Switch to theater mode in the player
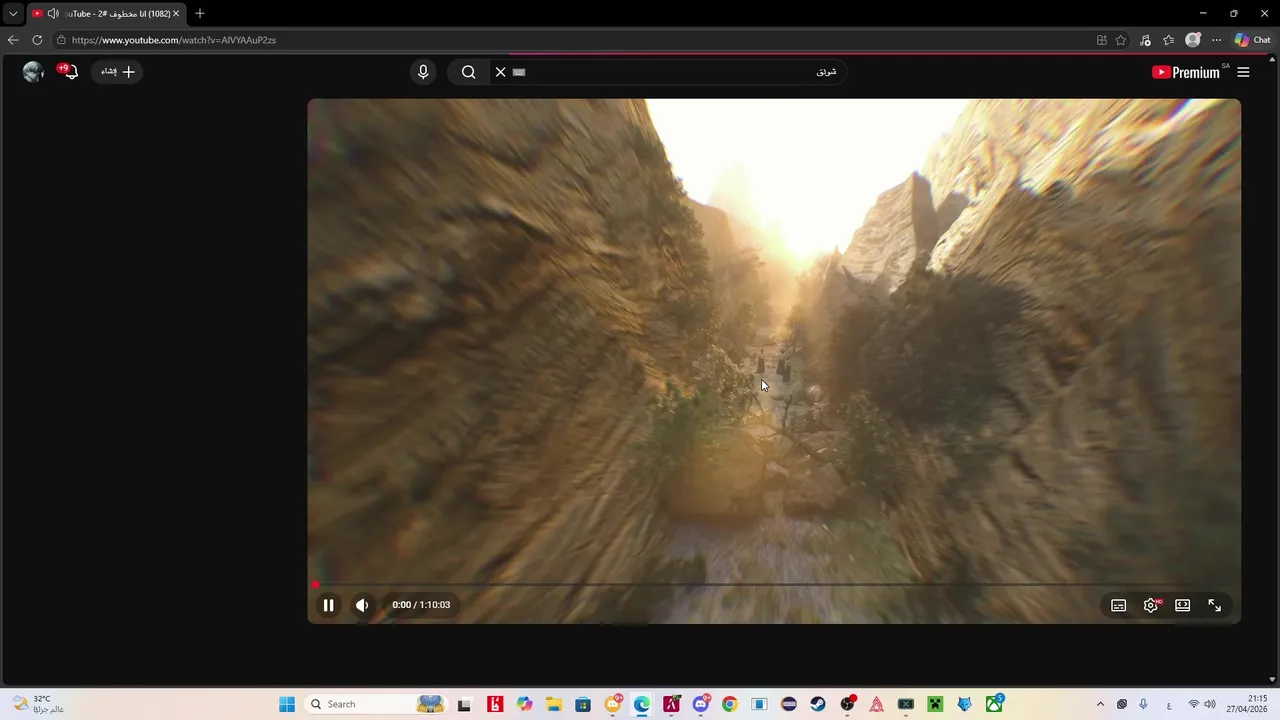1280x720 pixels. (x=1183, y=605)
